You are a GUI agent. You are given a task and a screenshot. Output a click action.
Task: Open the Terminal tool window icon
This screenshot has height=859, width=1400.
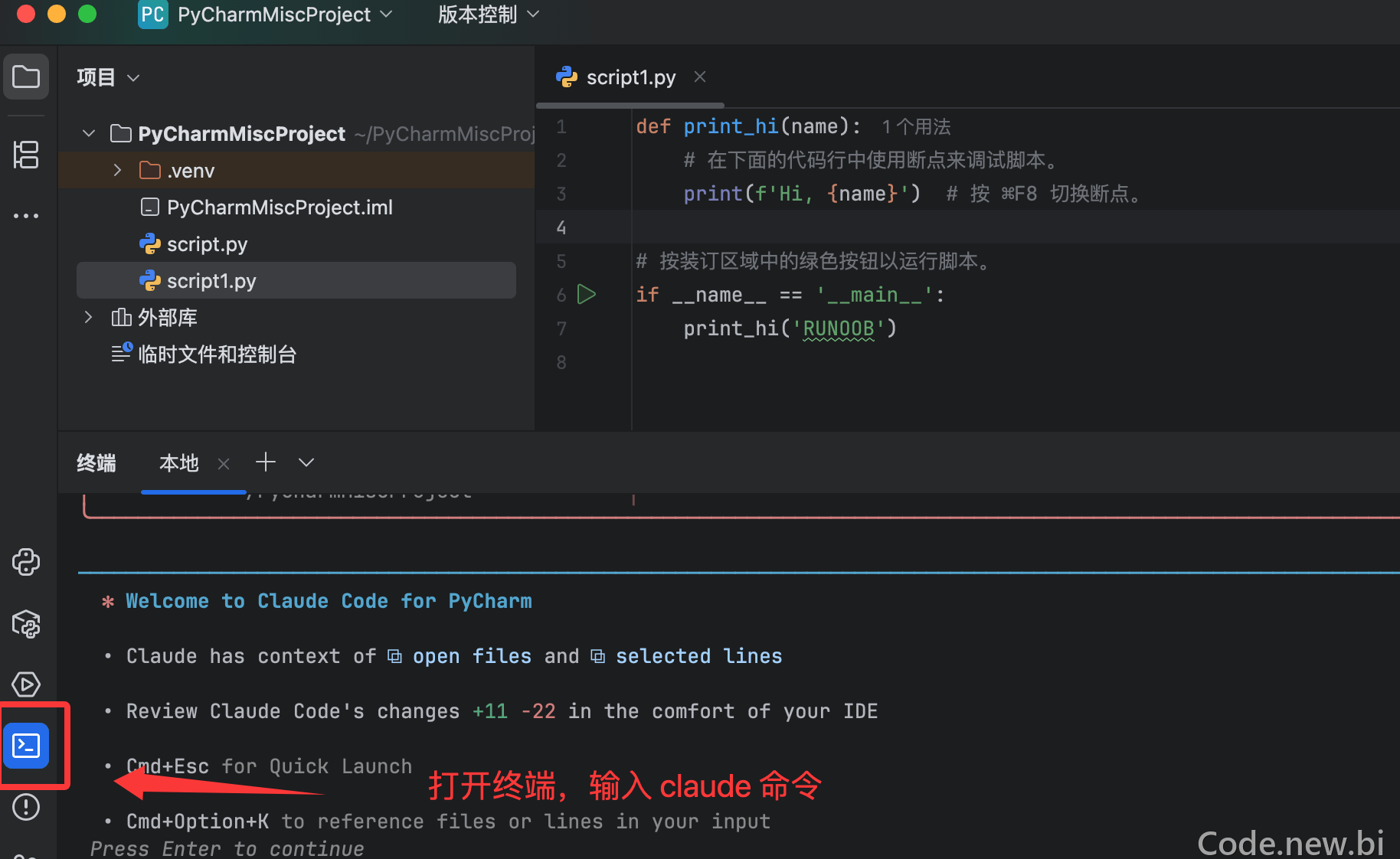pos(26,746)
